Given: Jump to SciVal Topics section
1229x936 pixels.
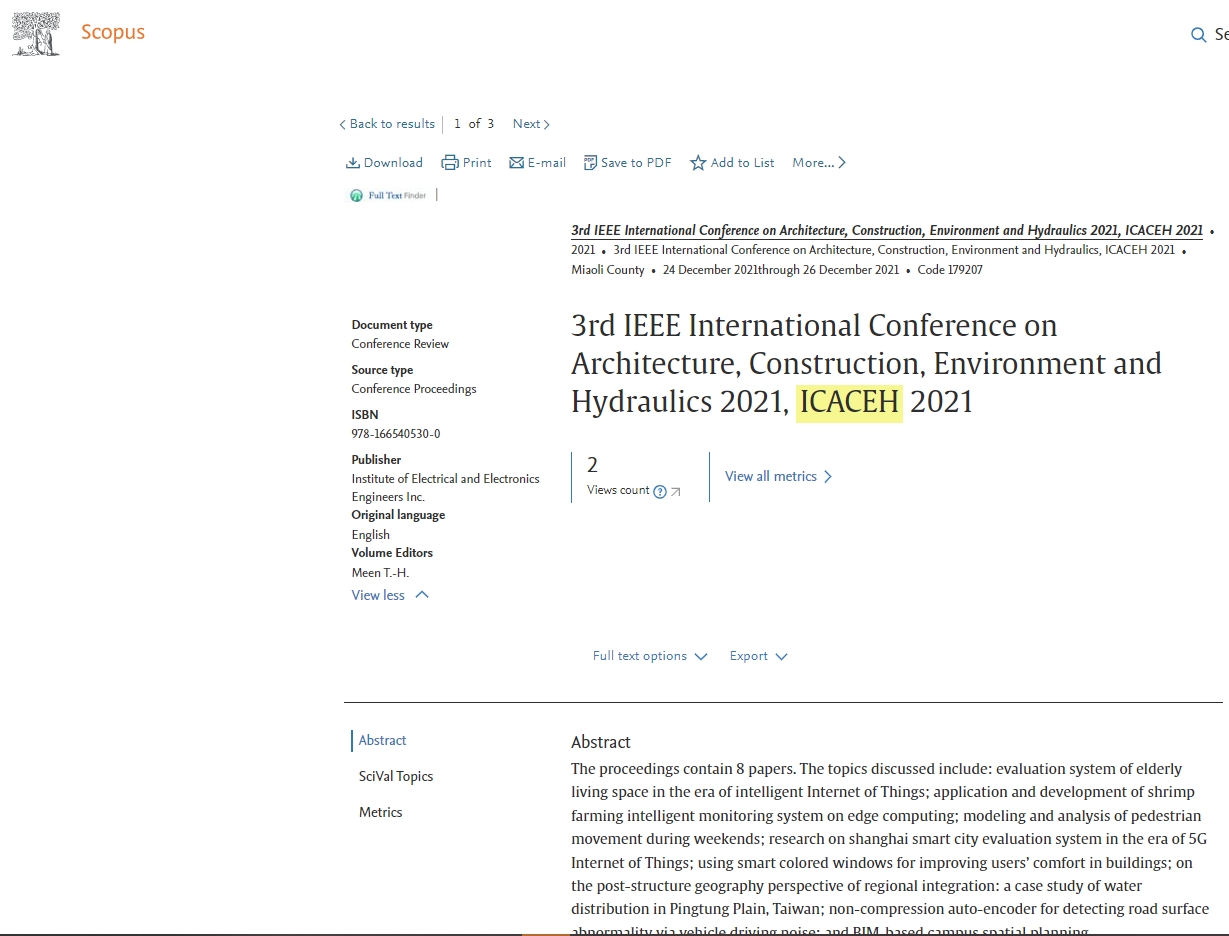Looking at the screenshot, I should pyautogui.click(x=396, y=776).
